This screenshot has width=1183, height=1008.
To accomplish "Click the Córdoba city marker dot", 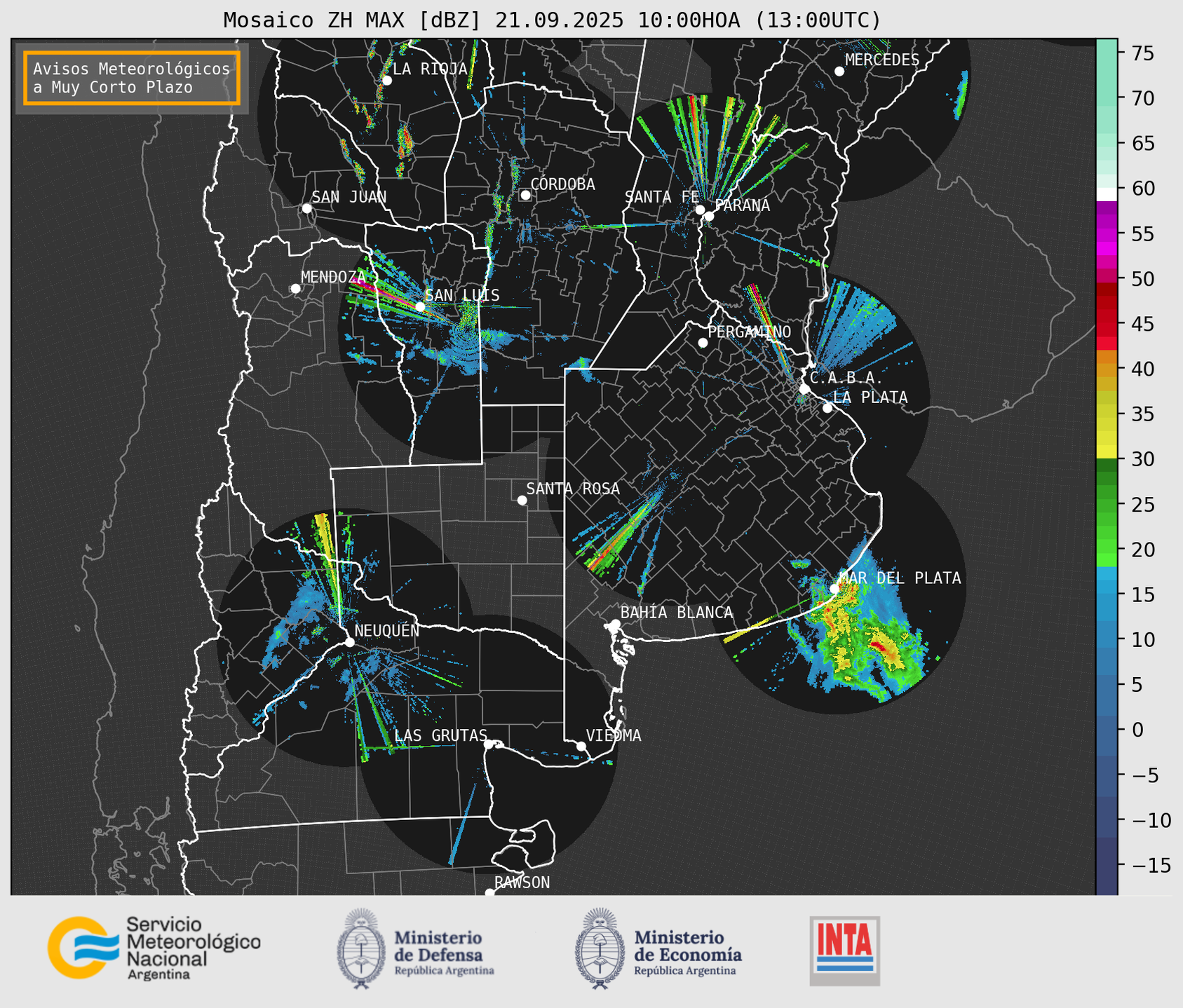I will click(x=525, y=195).
